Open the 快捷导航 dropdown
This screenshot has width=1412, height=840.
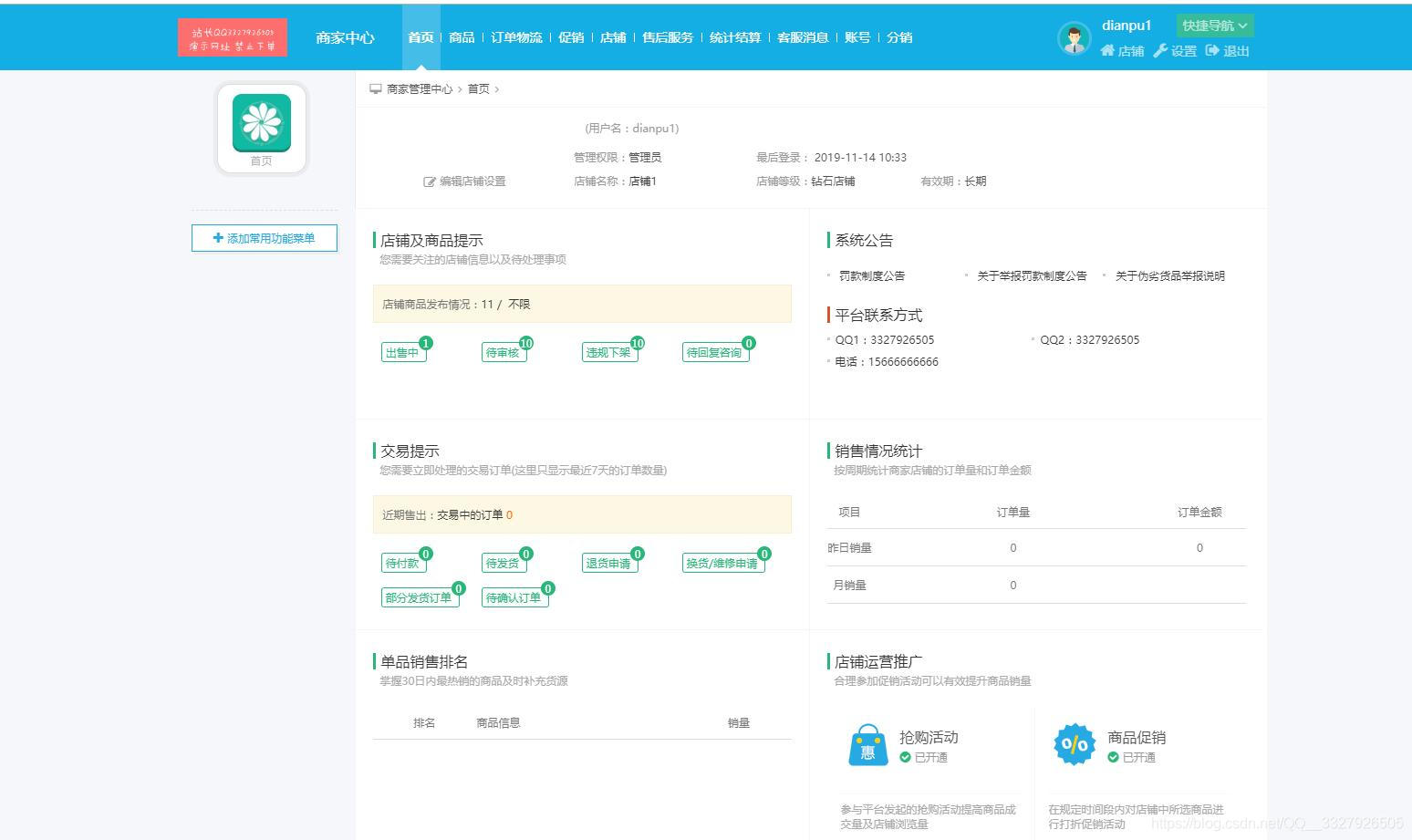[1213, 26]
